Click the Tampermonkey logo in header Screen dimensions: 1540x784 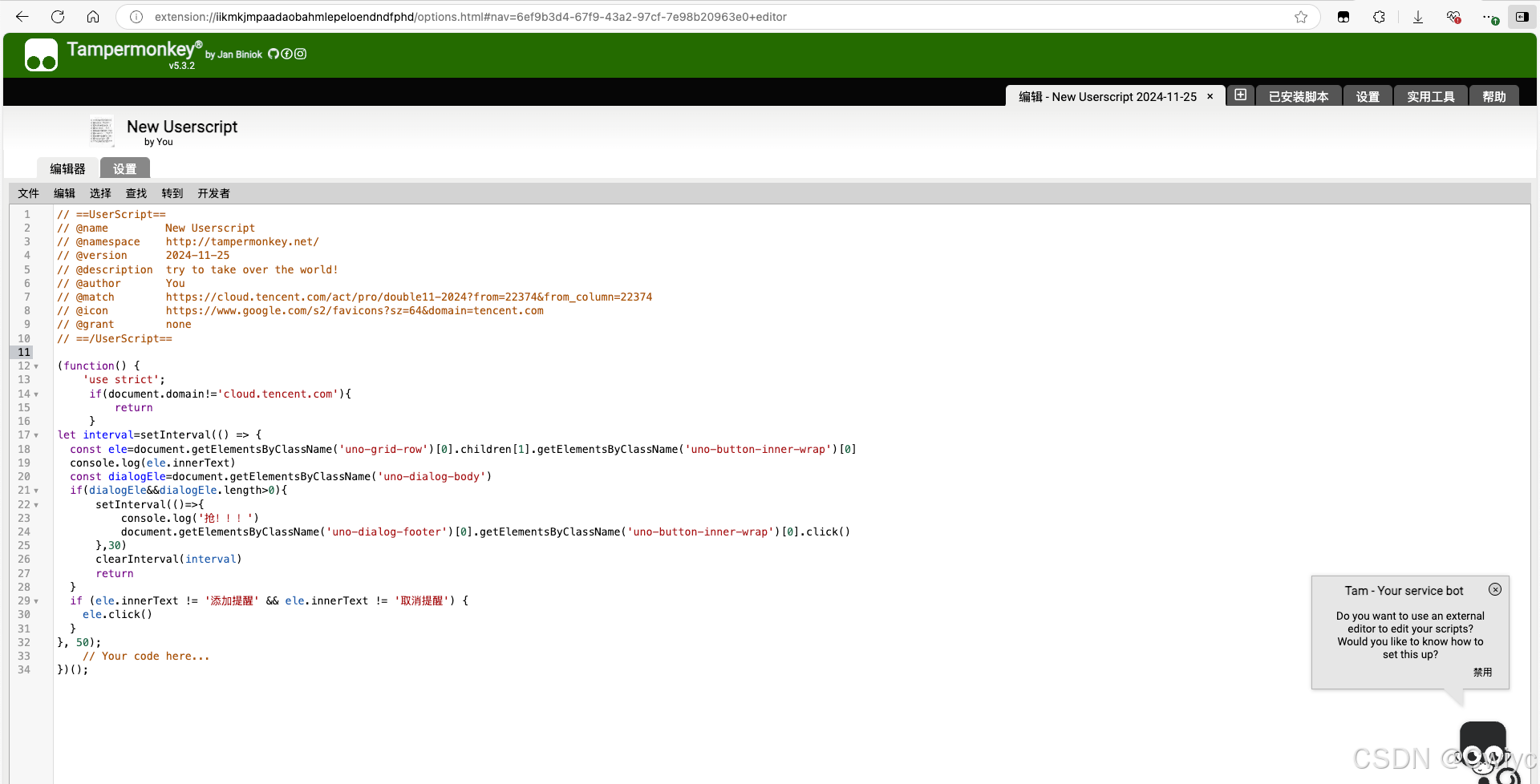tap(41, 55)
